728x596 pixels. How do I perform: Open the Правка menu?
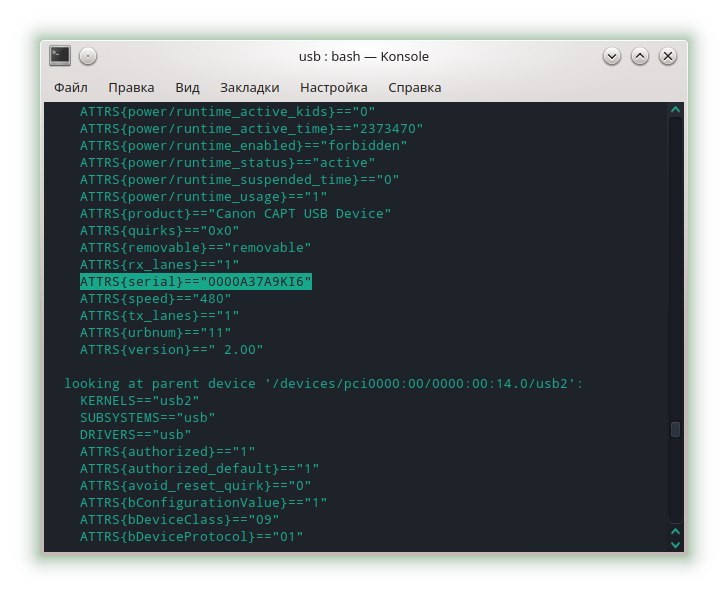coord(131,87)
